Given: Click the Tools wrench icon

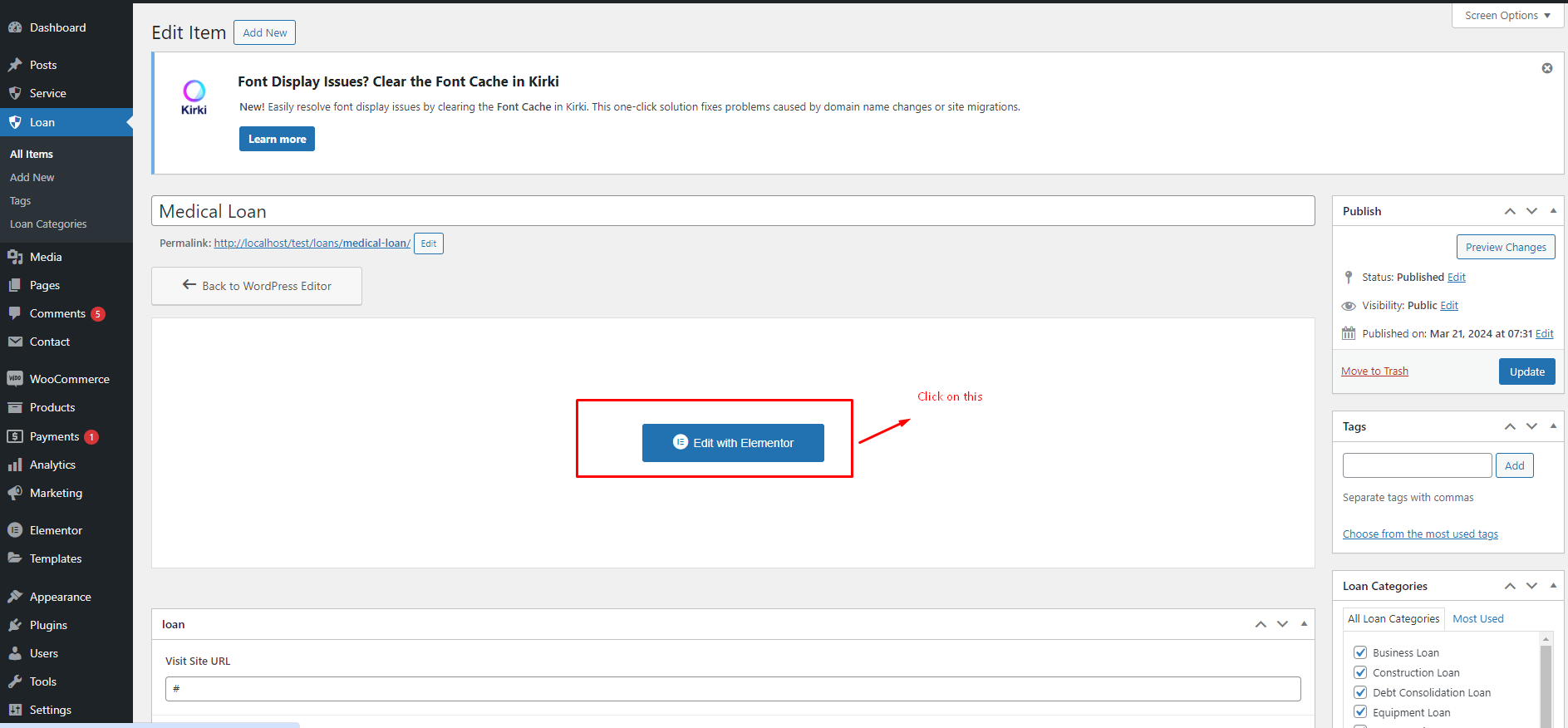Looking at the screenshot, I should (15, 681).
